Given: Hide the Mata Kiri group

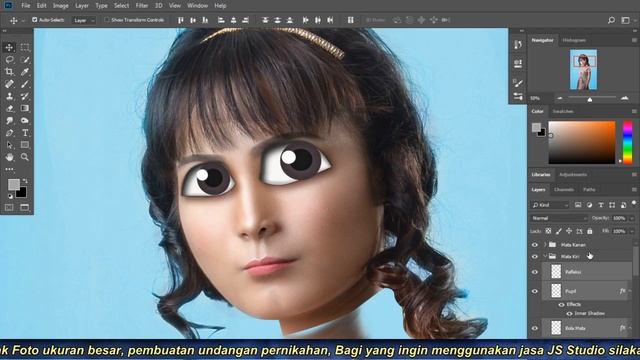Looking at the screenshot, I should (x=535, y=257).
